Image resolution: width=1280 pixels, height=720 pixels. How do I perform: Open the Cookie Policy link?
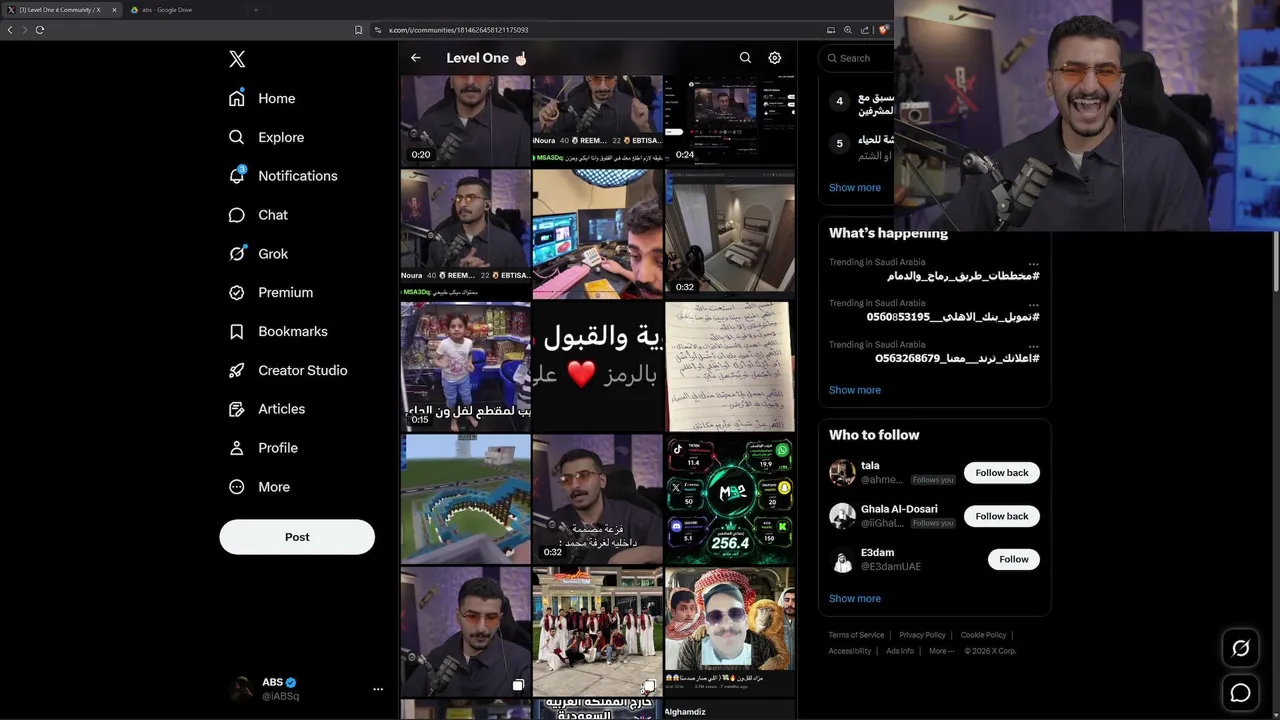coord(983,635)
